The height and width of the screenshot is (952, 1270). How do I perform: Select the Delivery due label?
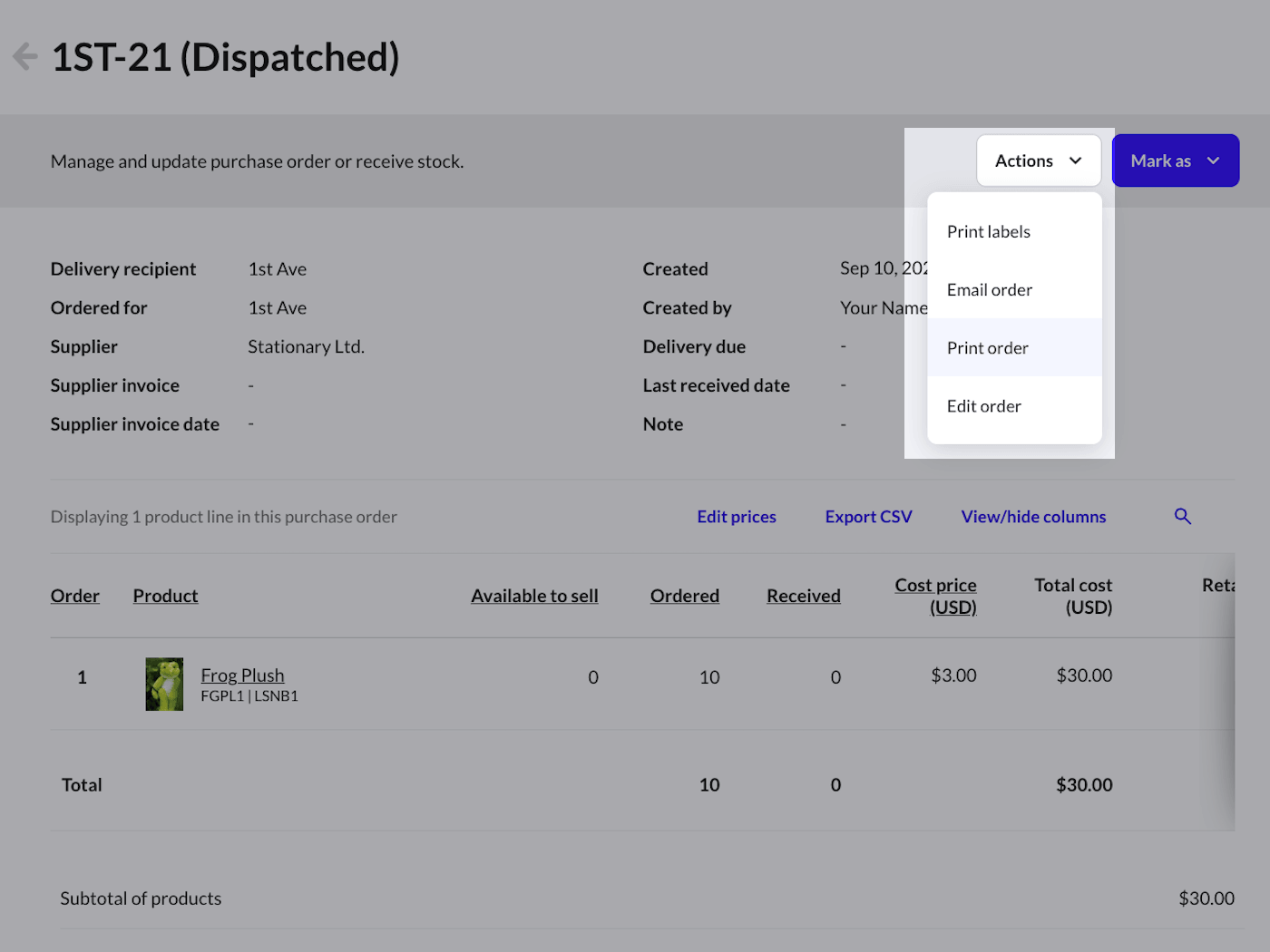pyautogui.click(x=694, y=346)
